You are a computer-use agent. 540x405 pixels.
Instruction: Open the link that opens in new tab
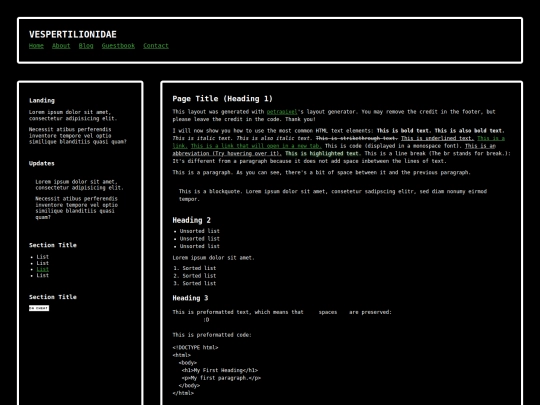click(x=256, y=146)
